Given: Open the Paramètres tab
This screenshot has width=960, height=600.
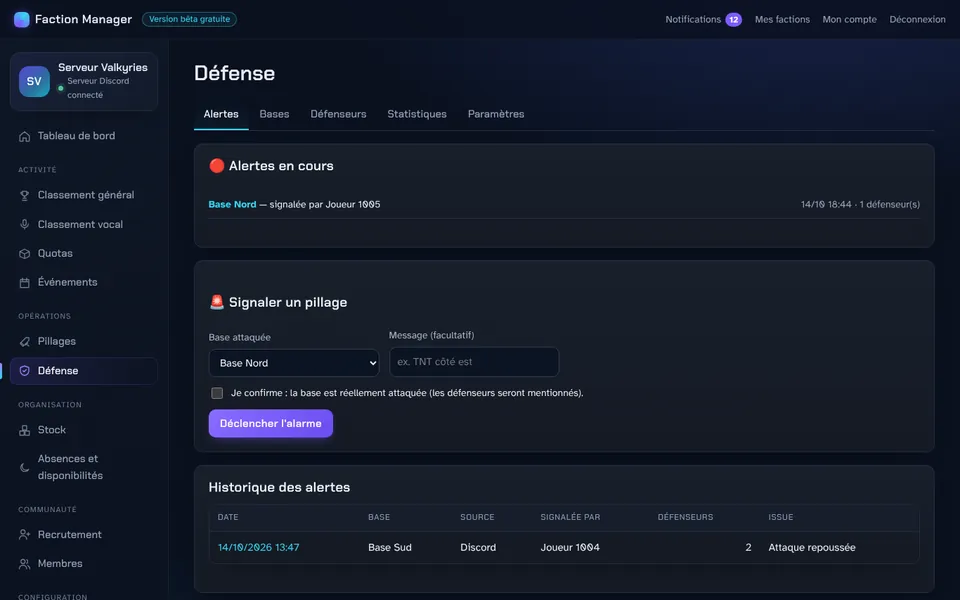Looking at the screenshot, I should (x=496, y=114).
